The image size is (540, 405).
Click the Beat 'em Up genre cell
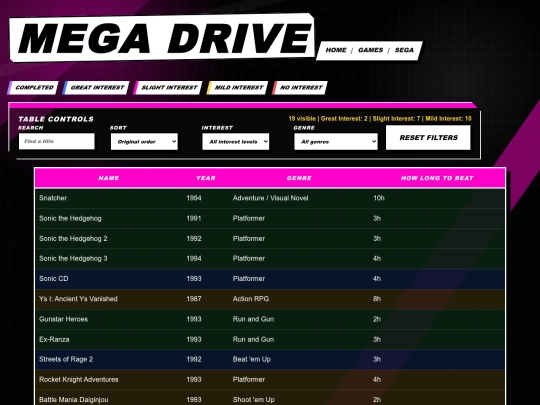click(252, 359)
